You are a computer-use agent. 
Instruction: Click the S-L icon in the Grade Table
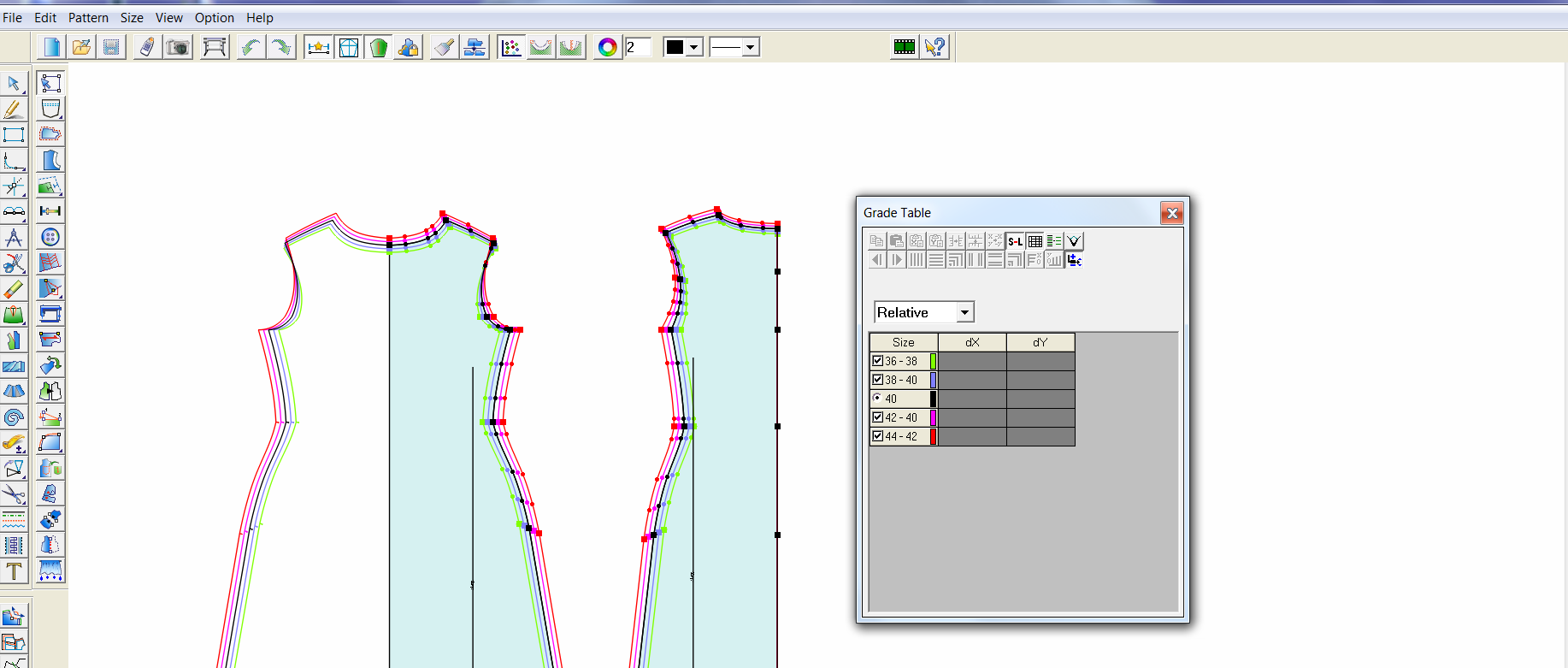1015,241
